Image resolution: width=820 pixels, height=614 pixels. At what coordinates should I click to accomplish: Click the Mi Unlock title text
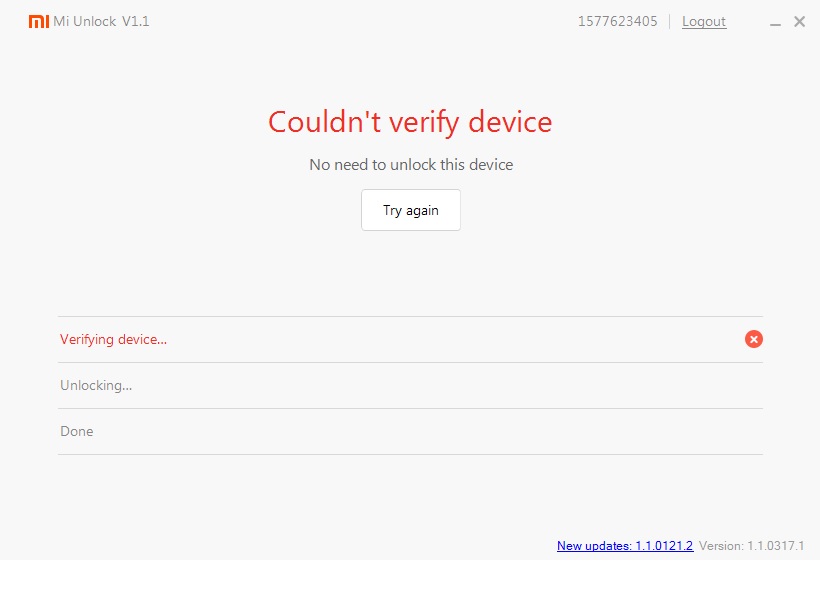tap(85, 22)
